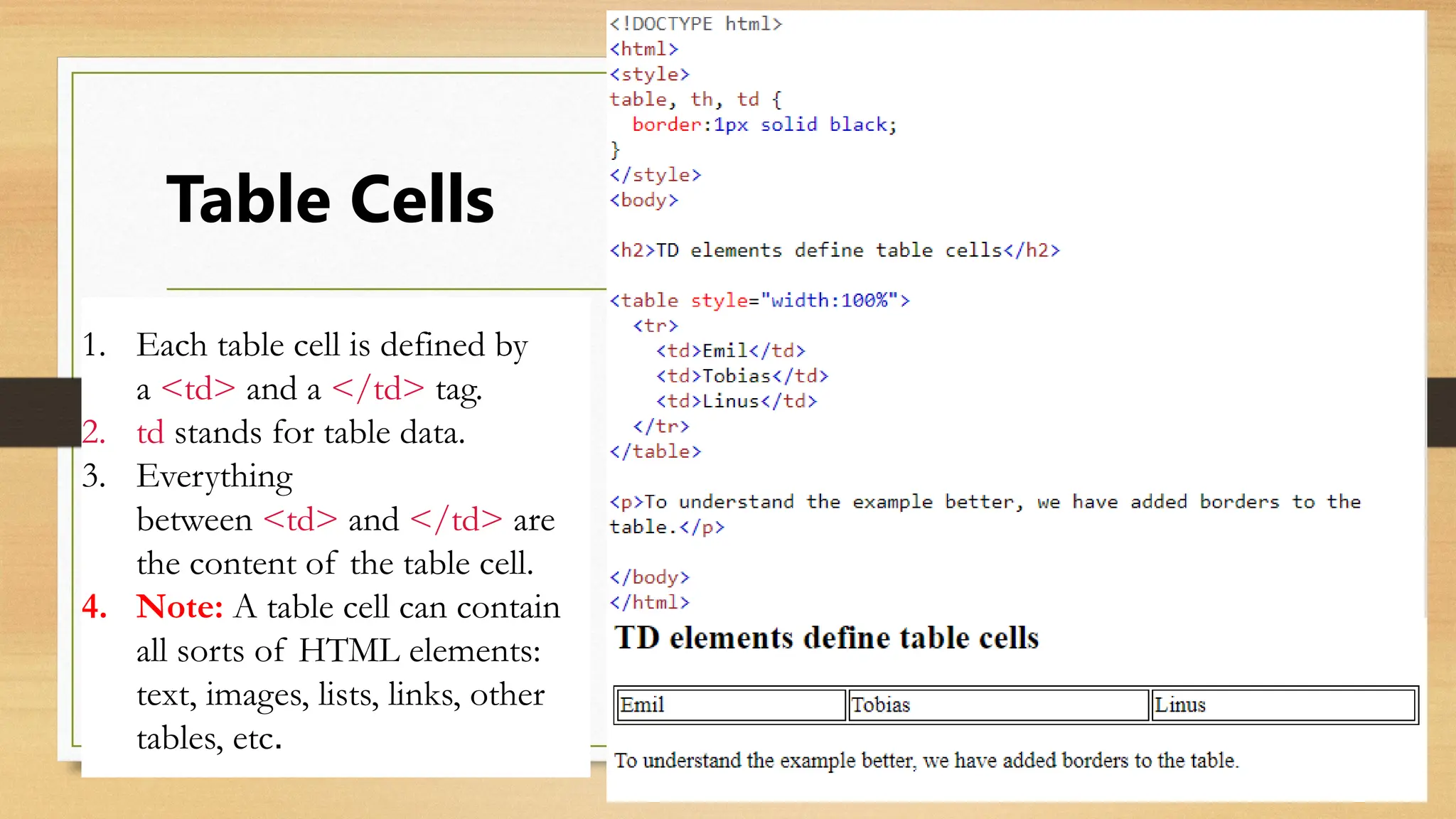
Task: Click 'the content of the table cell.' text
Action: (335, 563)
